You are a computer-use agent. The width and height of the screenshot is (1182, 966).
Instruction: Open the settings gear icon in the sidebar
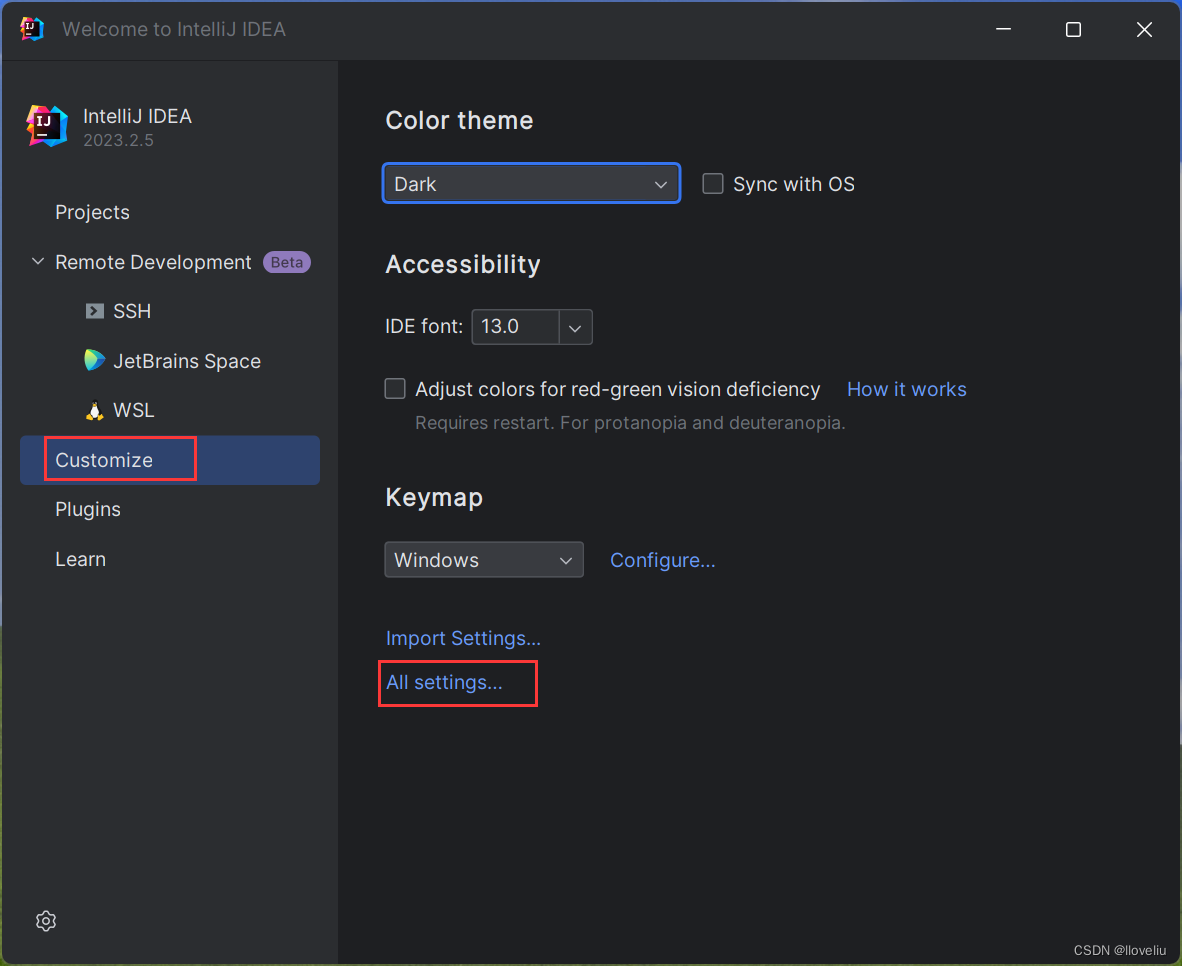(x=46, y=921)
